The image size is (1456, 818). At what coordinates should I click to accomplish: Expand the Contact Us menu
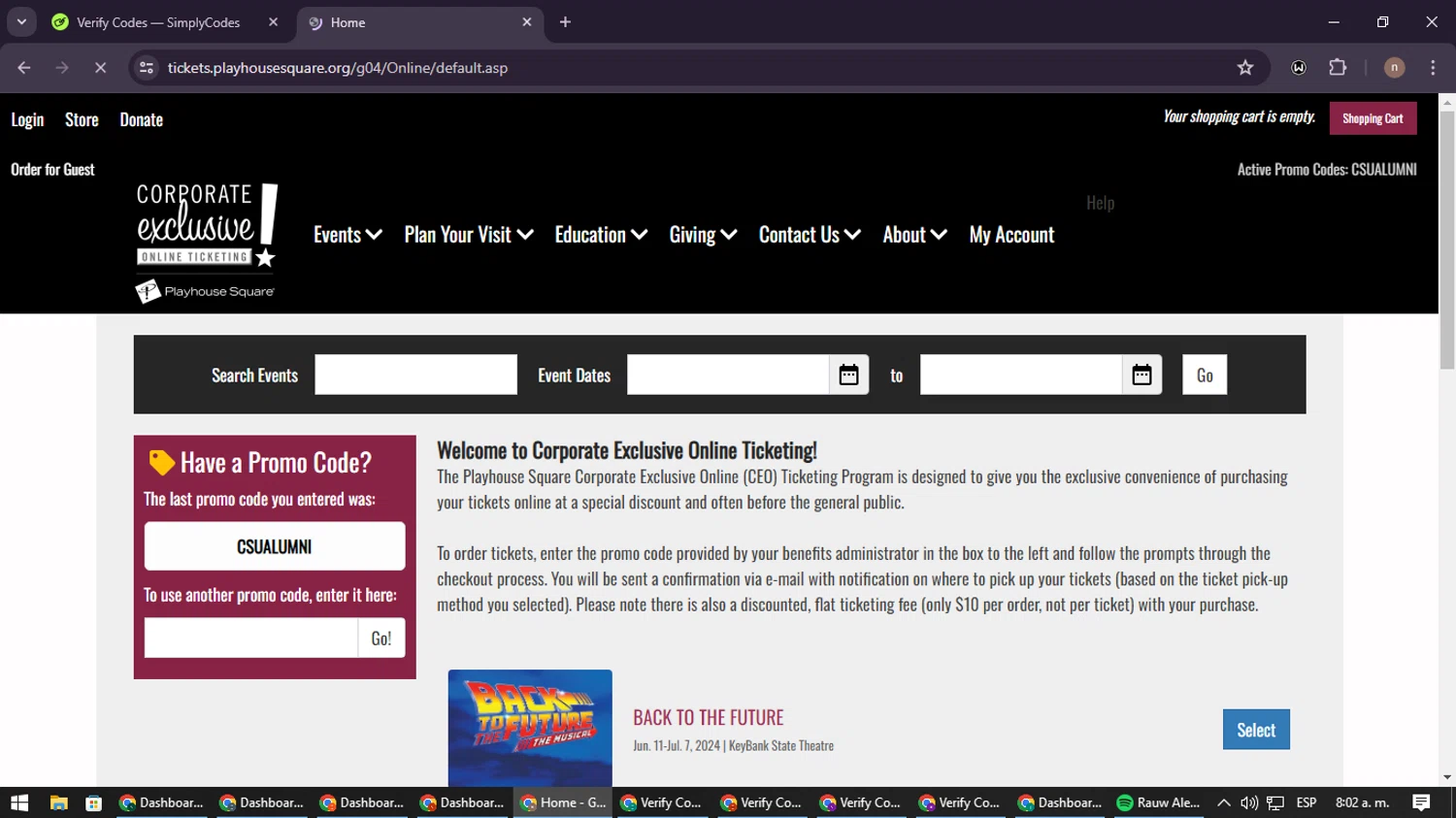click(x=810, y=235)
